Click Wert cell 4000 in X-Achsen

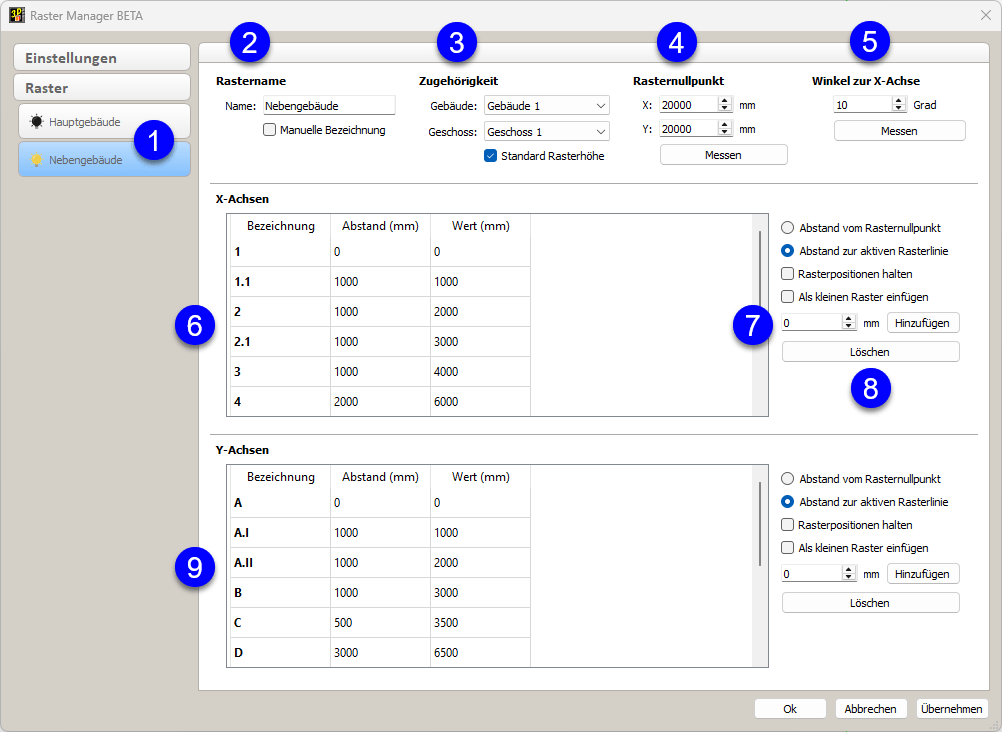point(480,371)
